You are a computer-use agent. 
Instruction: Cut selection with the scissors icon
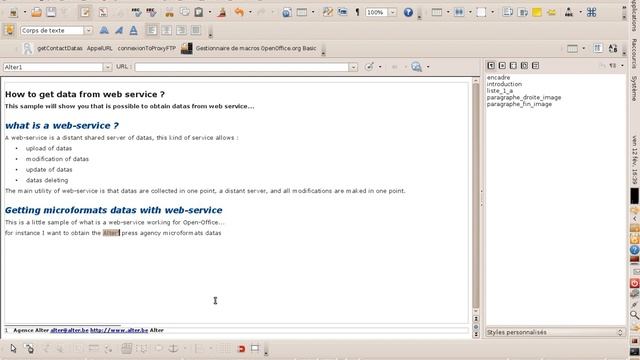point(169,12)
